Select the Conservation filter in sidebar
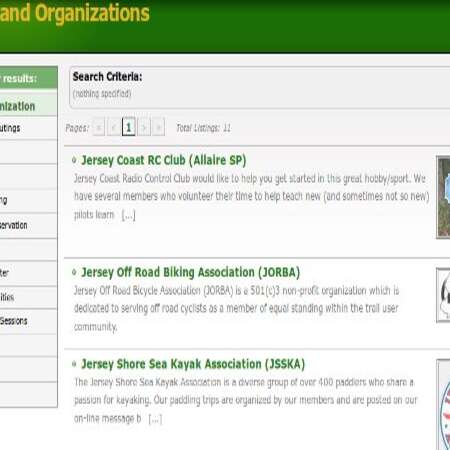The image size is (450, 450). pyautogui.click(x=28, y=225)
